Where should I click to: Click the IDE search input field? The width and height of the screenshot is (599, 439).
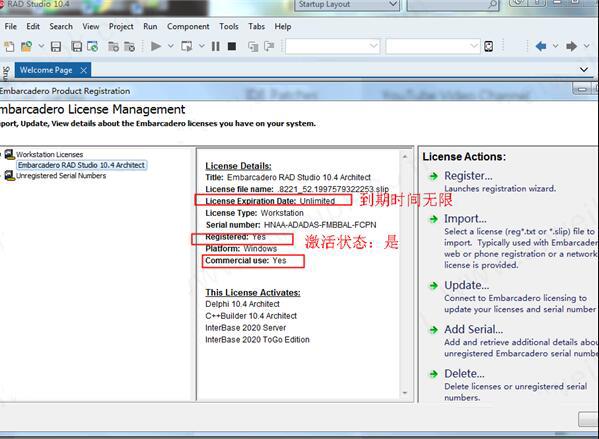click(447, 5)
